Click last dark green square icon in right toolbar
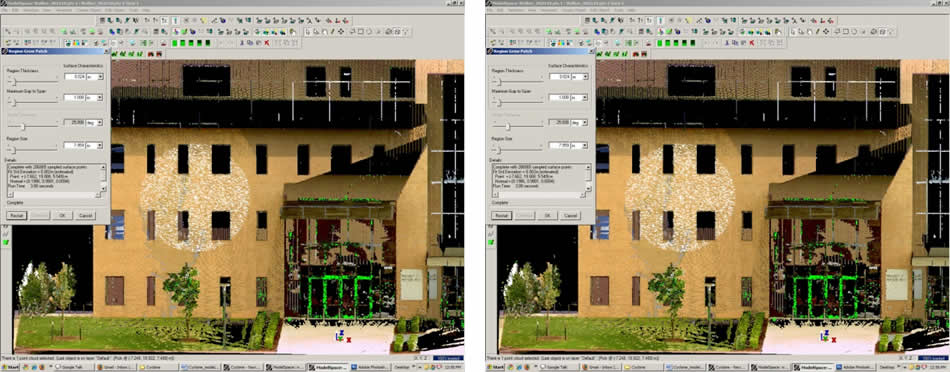 [693, 43]
